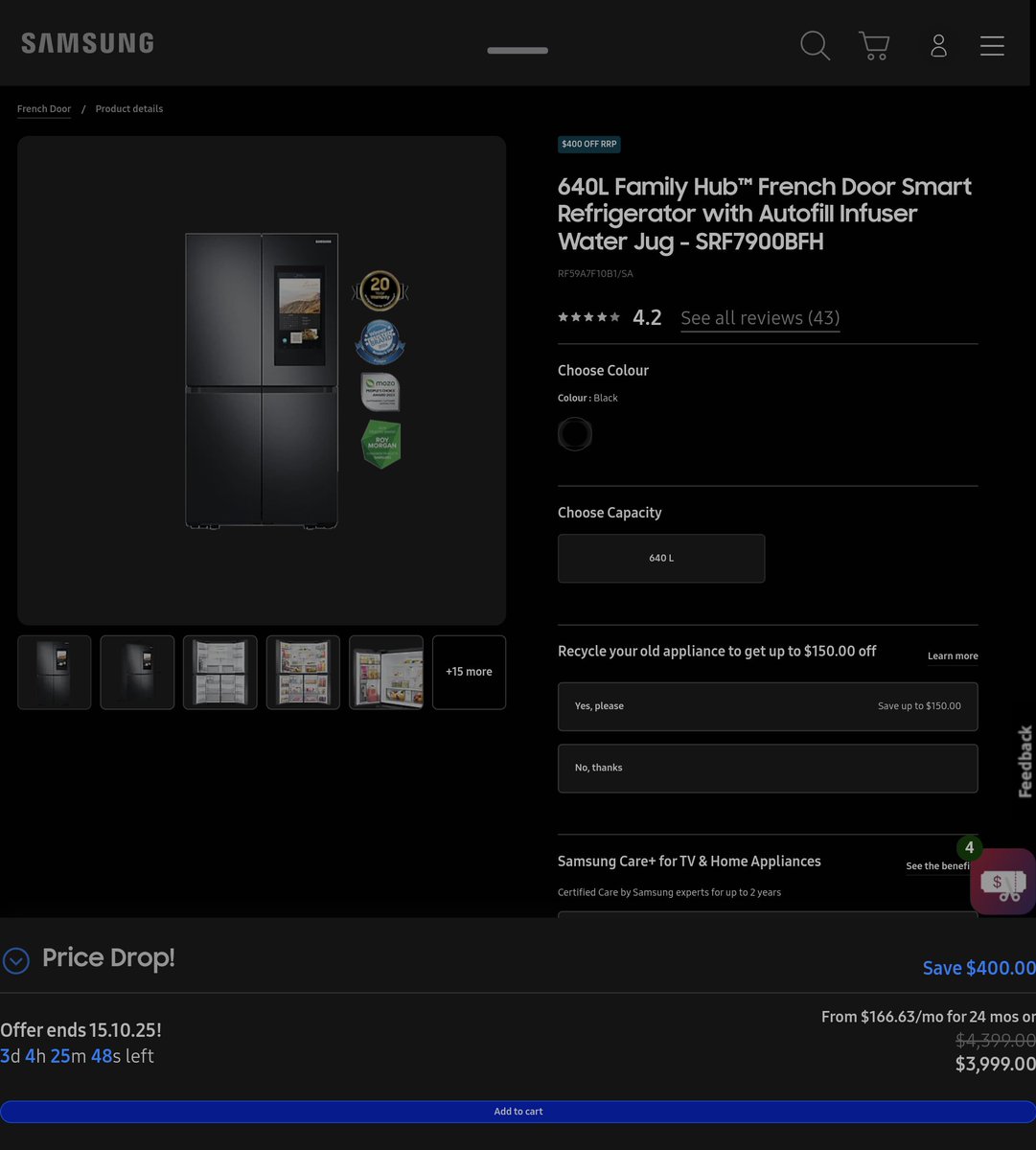Viewport: 1036px width, 1150px height.
Task: Open the coupon scissors extension badge
Action: 1003,882
